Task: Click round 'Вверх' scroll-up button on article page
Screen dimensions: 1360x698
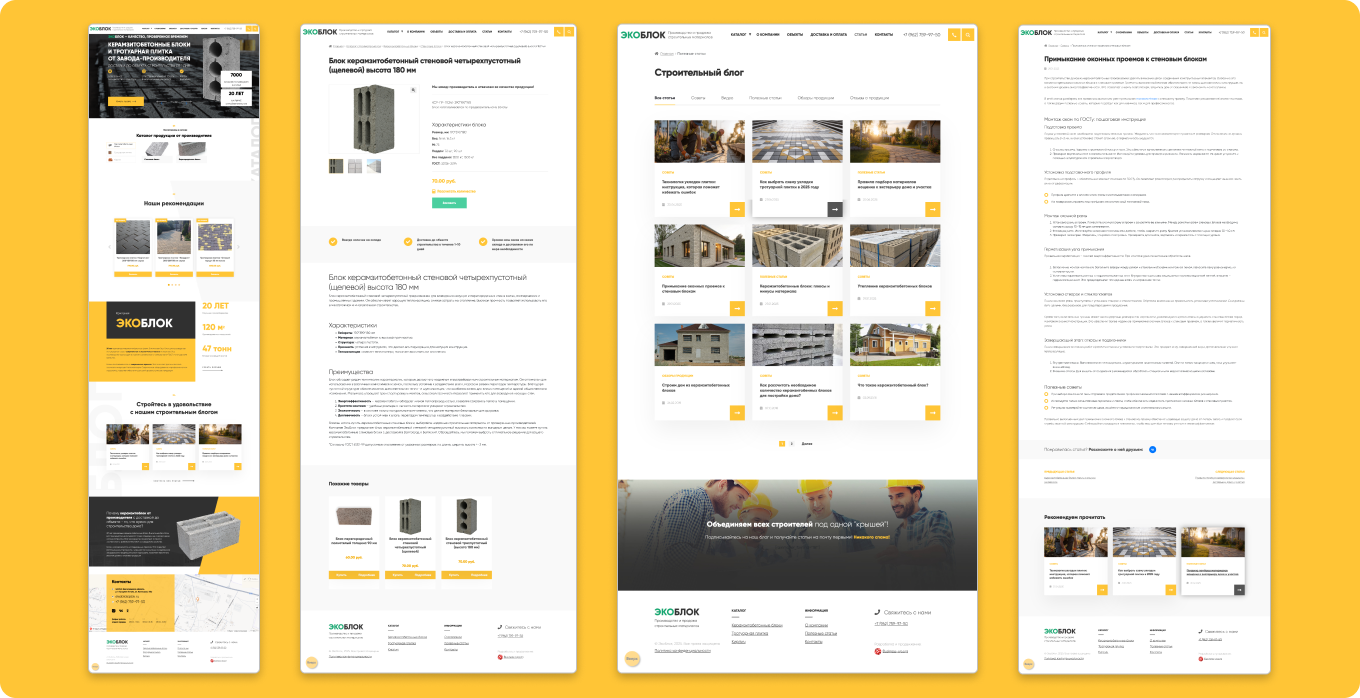Action: pyautogui.click(x=1027, y=662)
